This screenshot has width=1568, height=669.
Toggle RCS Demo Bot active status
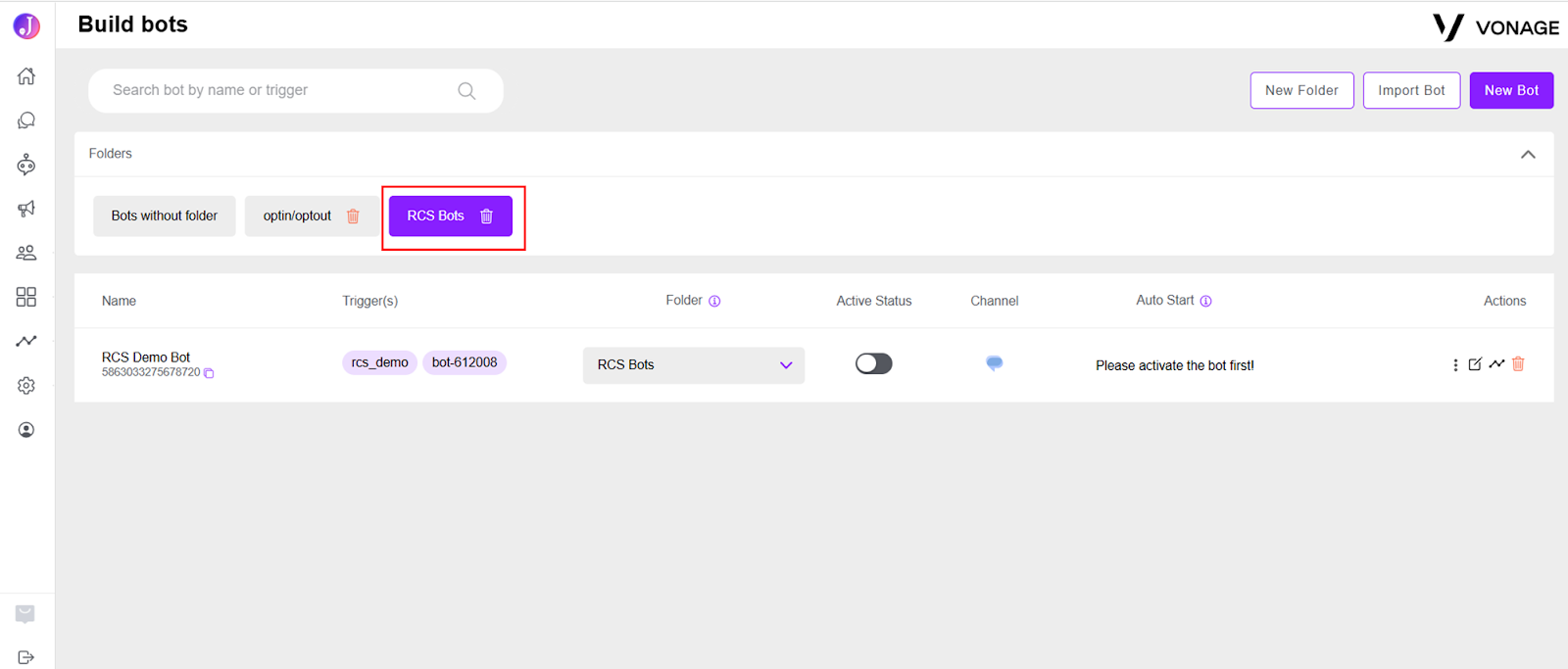pyautogui.click(x=874, y=363)
